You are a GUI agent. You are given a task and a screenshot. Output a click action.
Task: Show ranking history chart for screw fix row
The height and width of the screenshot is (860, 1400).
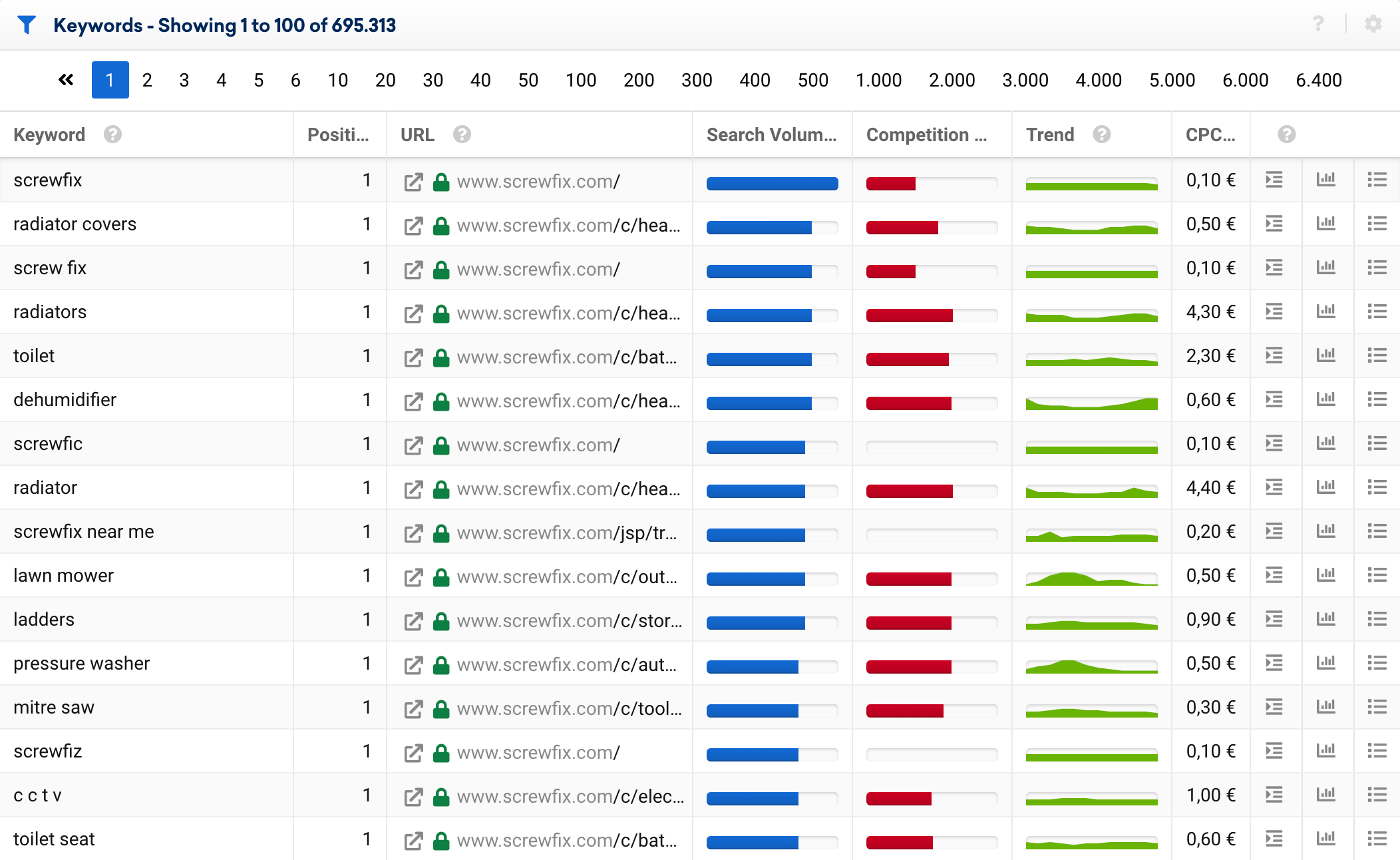(1326, 268)
